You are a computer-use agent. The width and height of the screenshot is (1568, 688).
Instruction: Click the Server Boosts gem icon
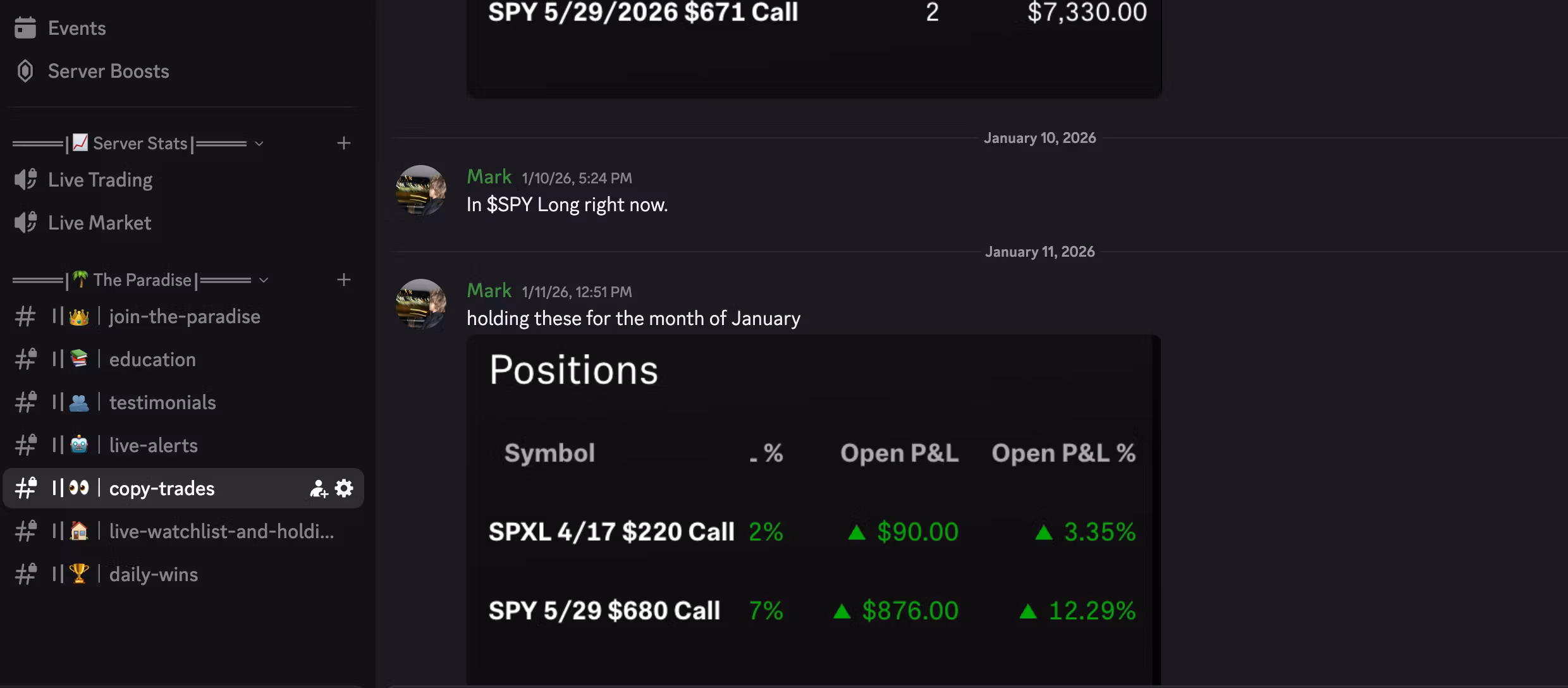pos(25,71)
